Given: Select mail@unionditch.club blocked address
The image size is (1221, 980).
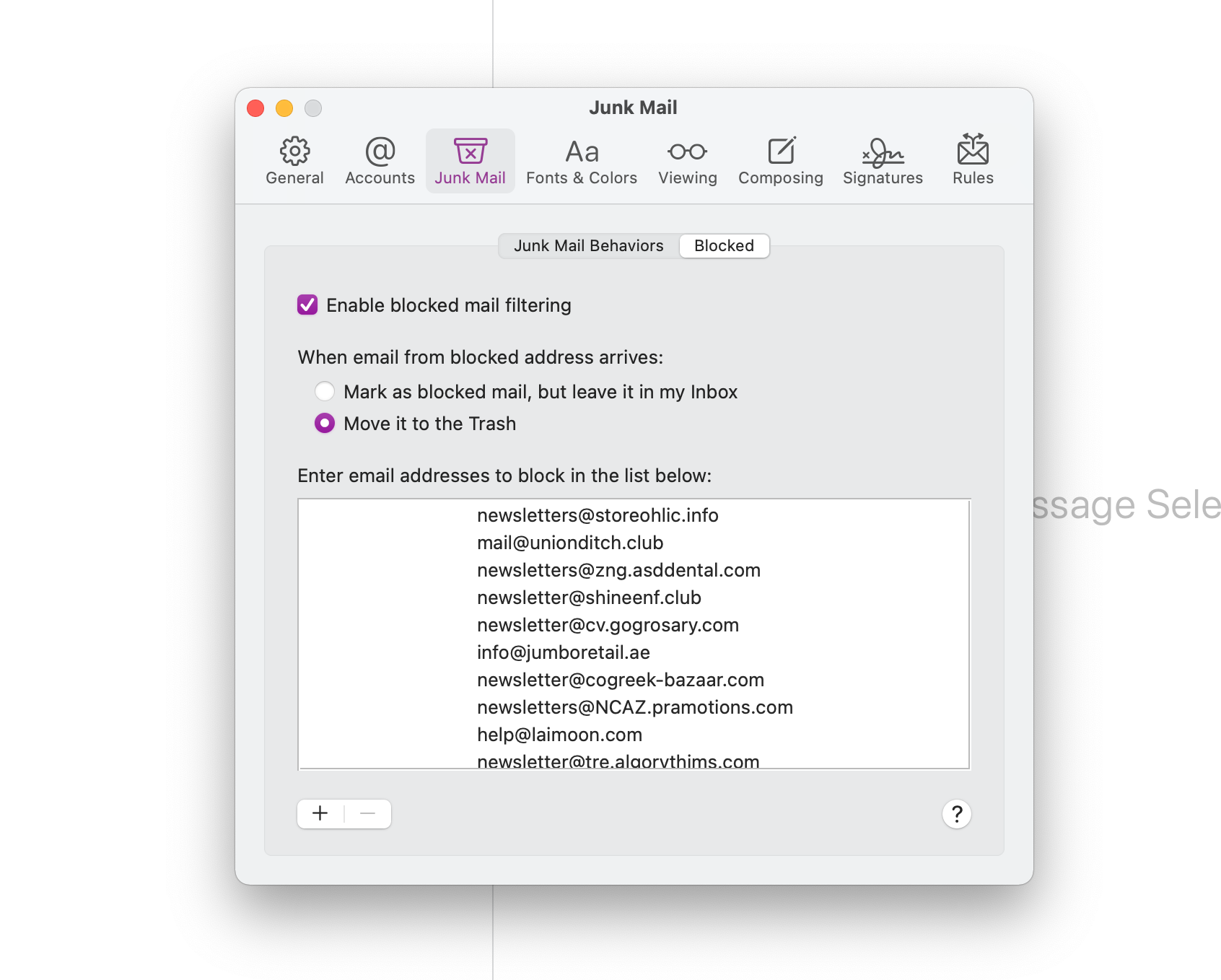Looking at the screenshot, I should pyautogui.click(x=570, y=543).
